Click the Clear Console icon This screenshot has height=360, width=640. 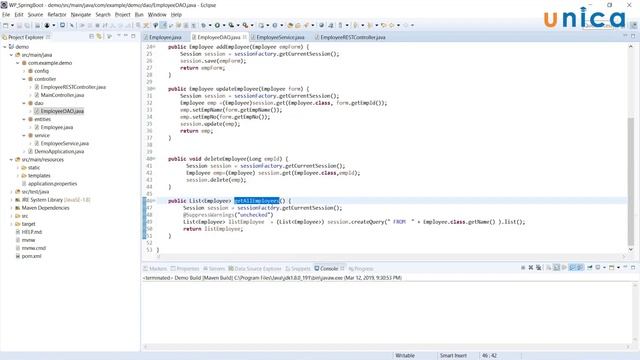pyautogui.click(x=548, y=268)
